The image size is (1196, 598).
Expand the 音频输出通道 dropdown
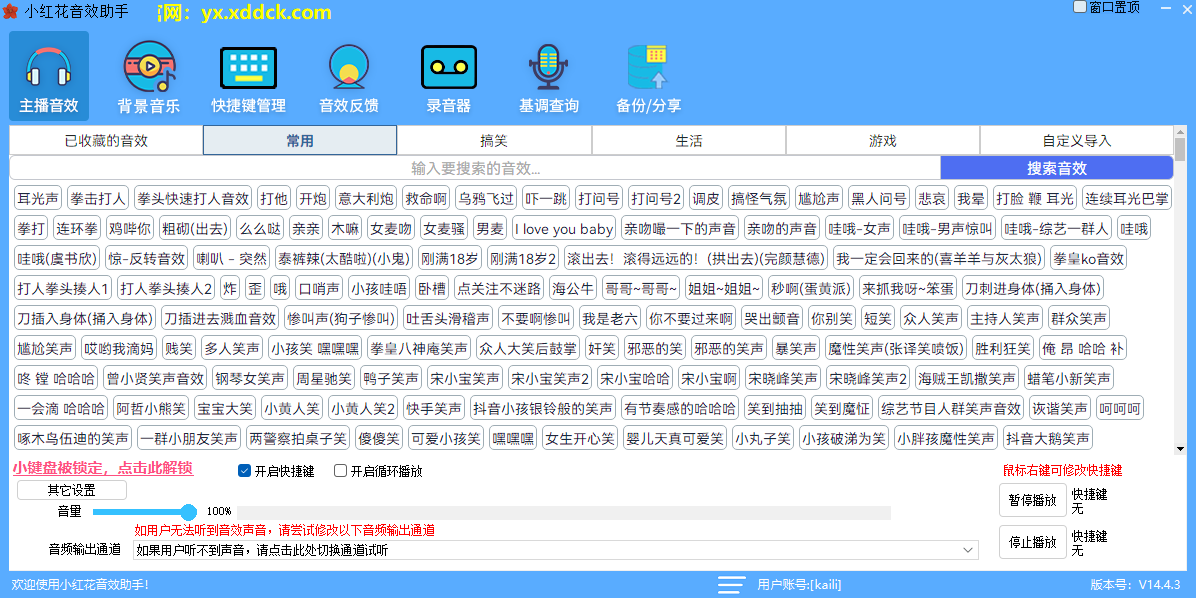coord(967,550)
